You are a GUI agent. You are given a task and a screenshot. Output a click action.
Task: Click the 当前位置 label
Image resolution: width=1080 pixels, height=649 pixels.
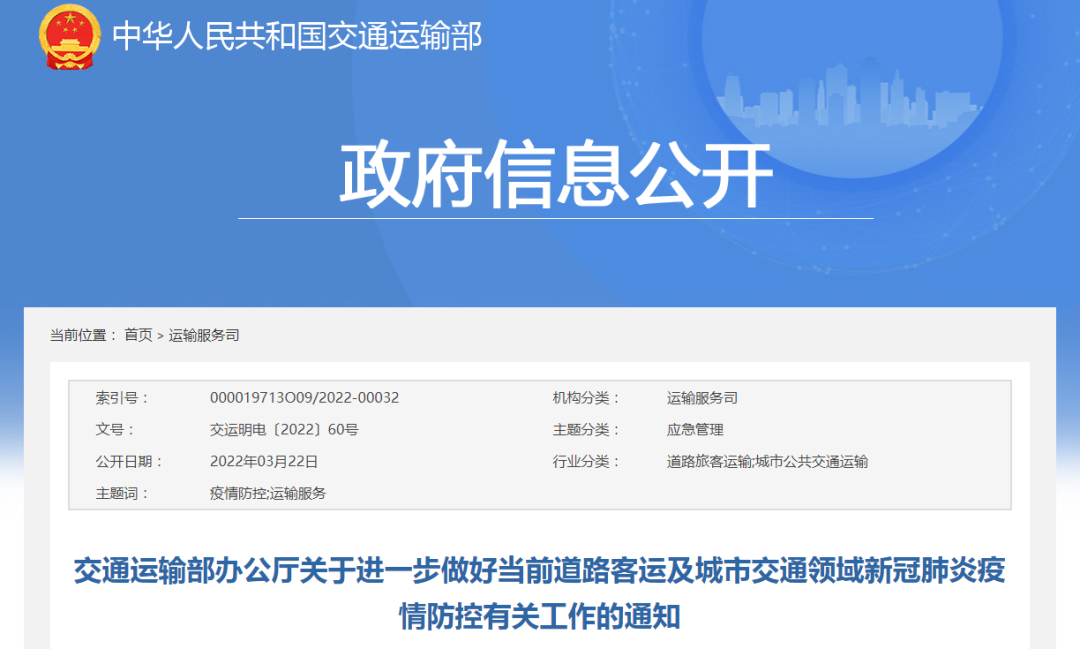tap(83, 336)
